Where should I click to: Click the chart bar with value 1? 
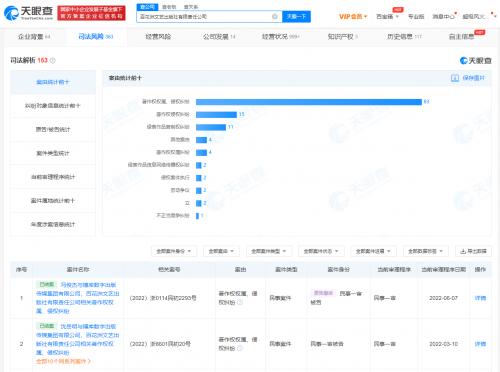tap(197, 216)
